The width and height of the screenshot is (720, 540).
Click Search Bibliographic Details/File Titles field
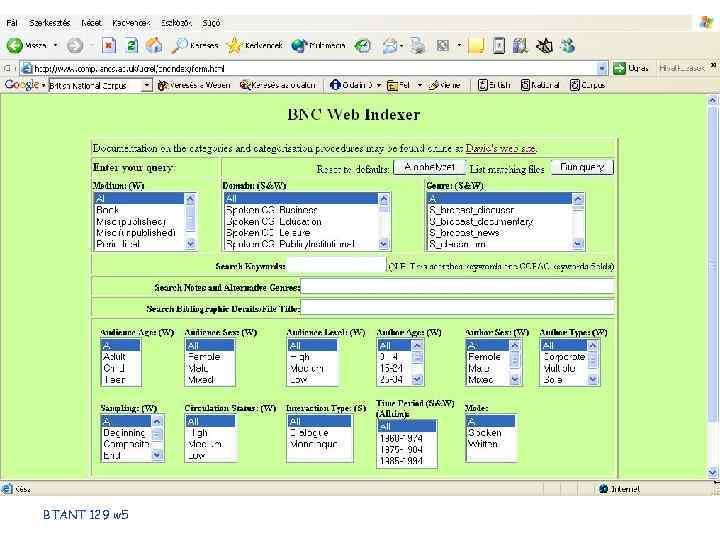coord(457,308)
